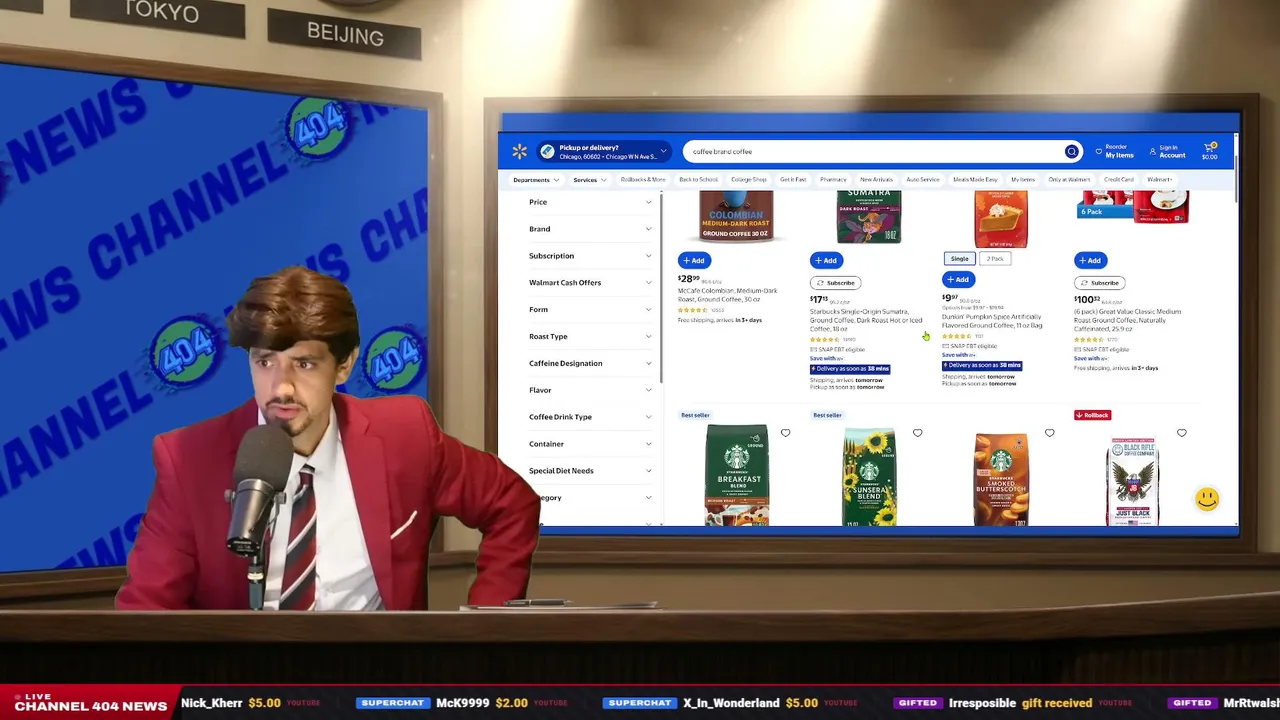Favorite the Starbucks Sunsera Blend heart
The width and height of the screenshot is (1280, 720).
tap(917, 433)
